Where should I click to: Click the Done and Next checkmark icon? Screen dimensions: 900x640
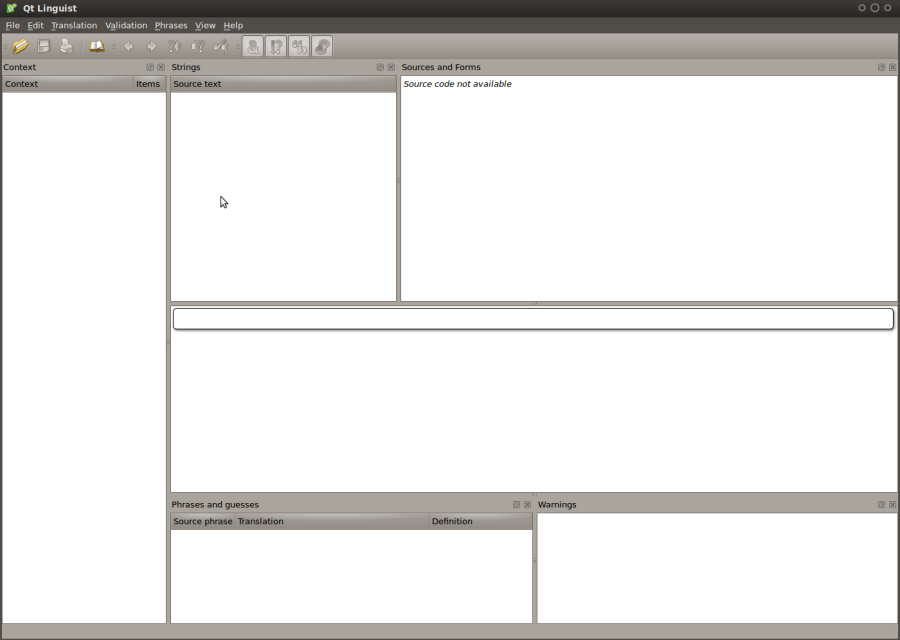tap(220, 46)
